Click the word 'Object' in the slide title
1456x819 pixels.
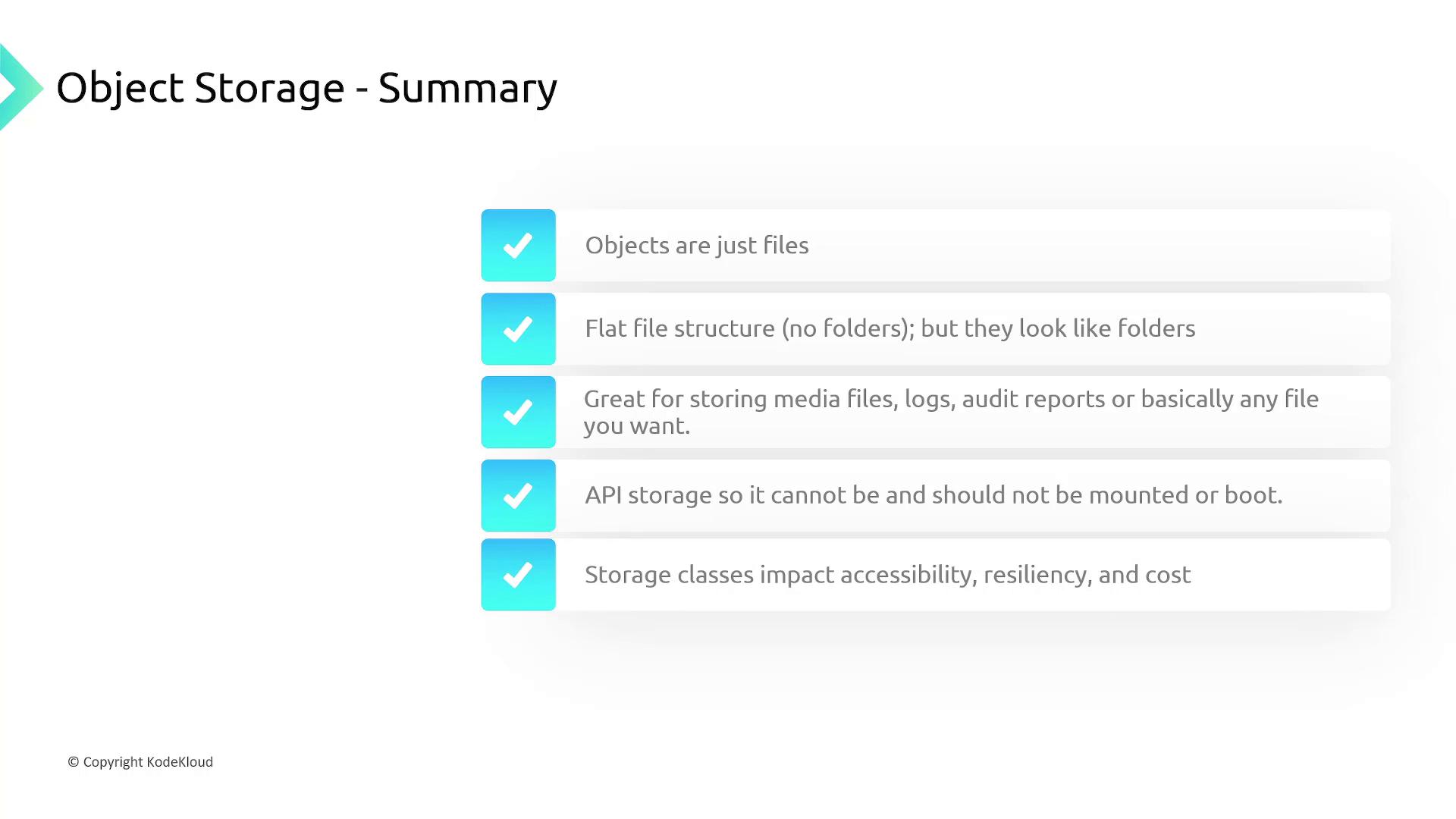pyautogui.click(x=120, y=88)
